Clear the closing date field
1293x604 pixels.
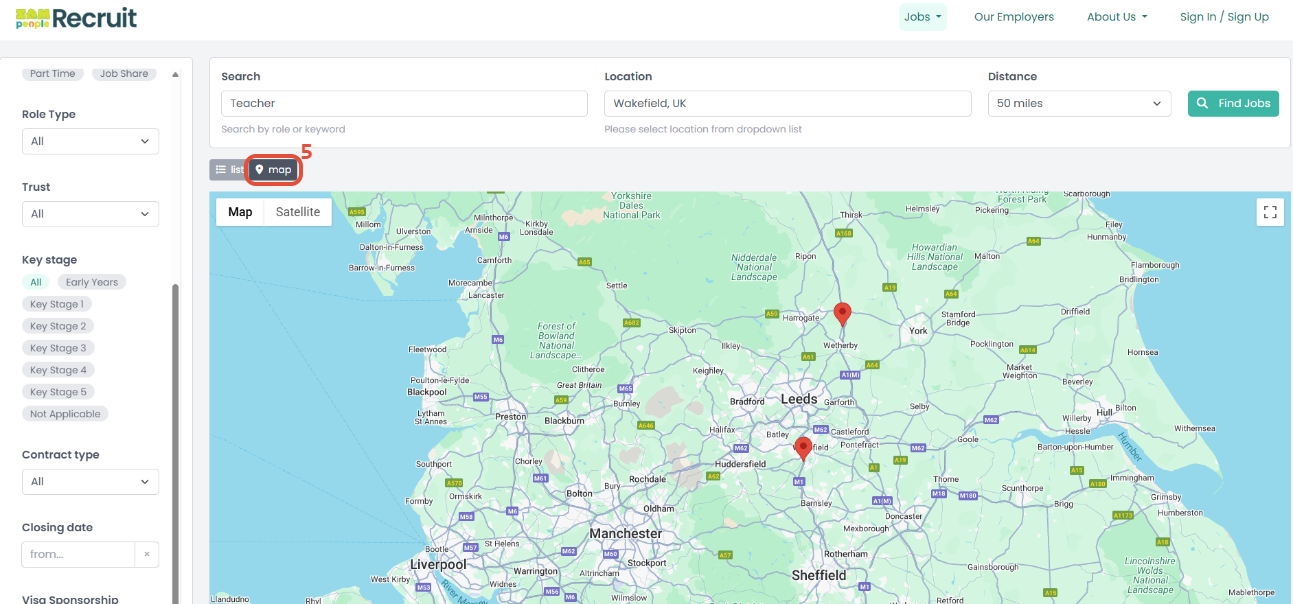[147, 554]
